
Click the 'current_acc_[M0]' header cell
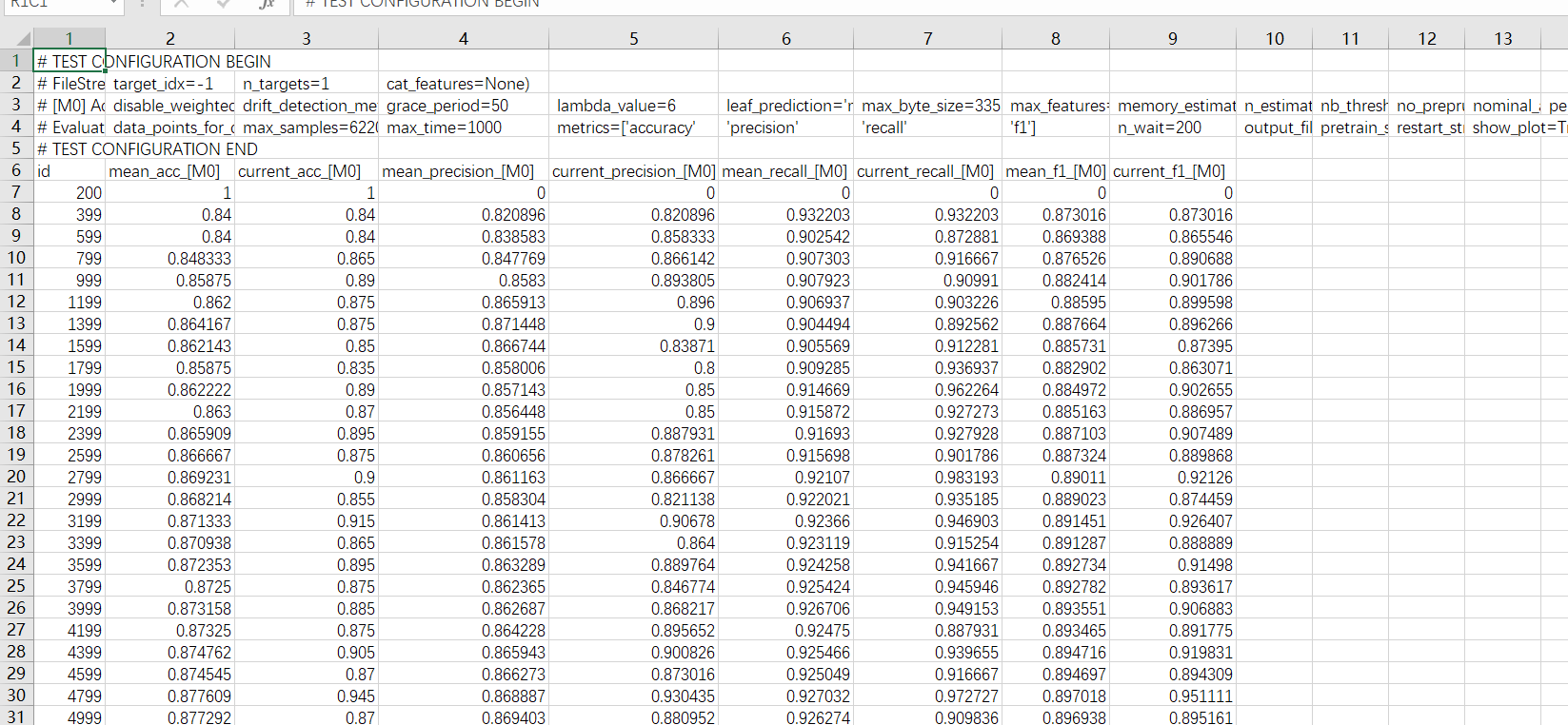(x=307, y=170)
